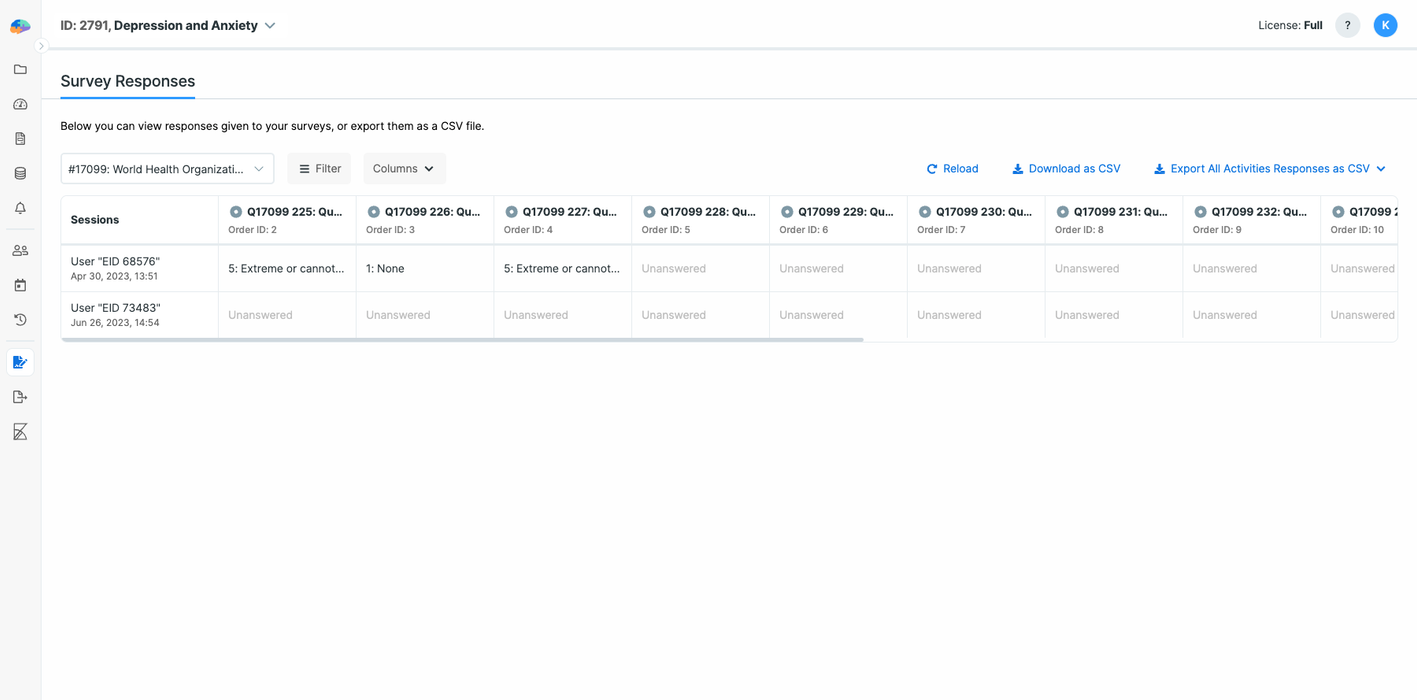Image resolution: width=1417 pixels, height=700 pixels.
Task: Expand the Depression and Anatomy study chevron
Action: tap(270, 26)
